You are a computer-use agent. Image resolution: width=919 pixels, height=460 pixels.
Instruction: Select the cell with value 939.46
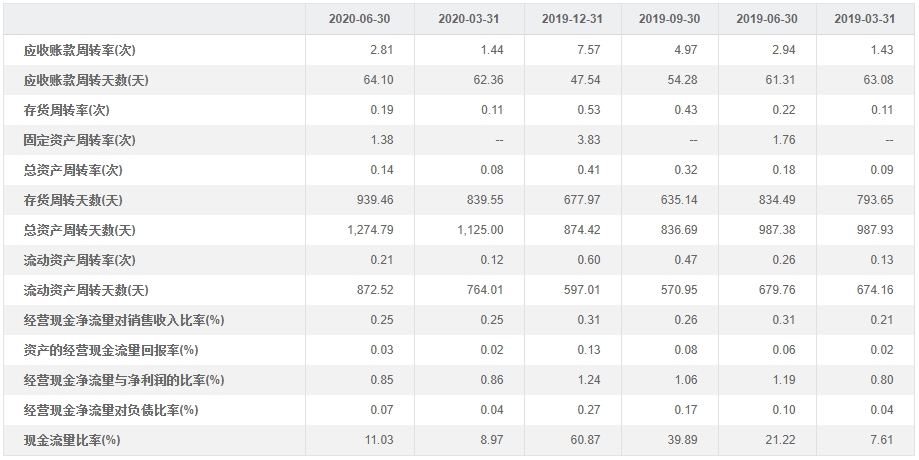tap(375, 200)
